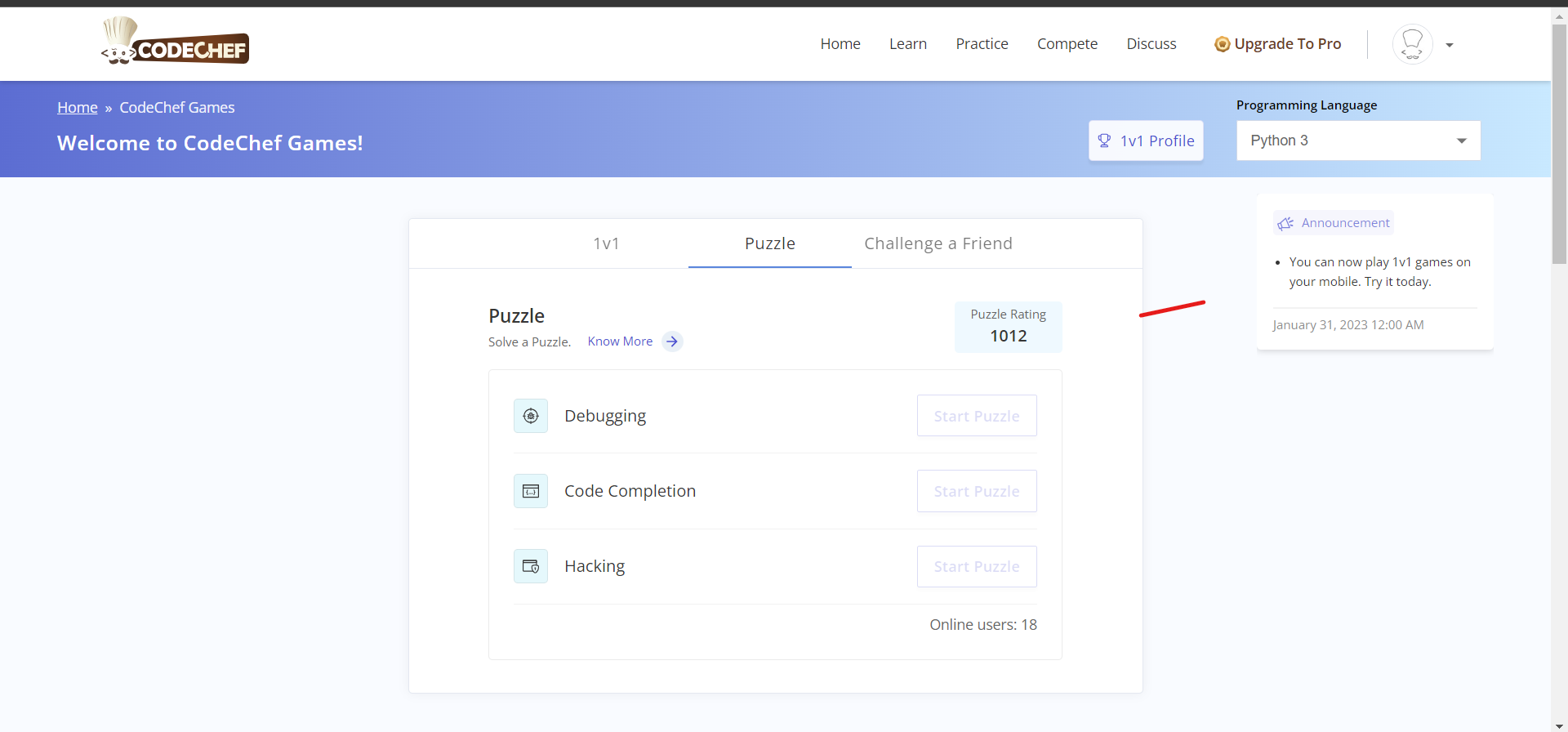Click the trophy icon in 1v1 Profile

click(x=1104, y=141)
